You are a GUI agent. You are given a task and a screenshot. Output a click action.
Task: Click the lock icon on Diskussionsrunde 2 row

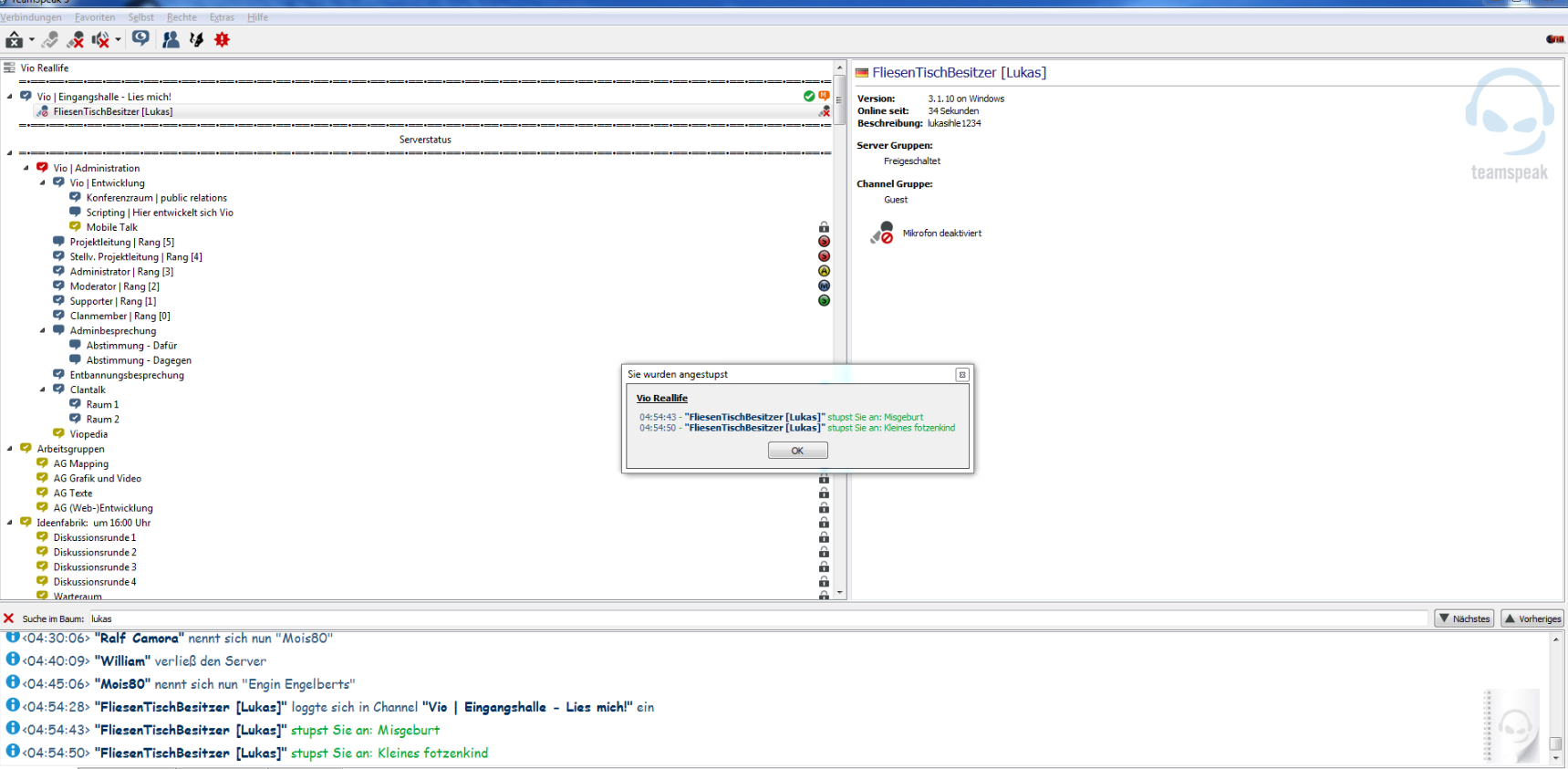coord(824,552)
